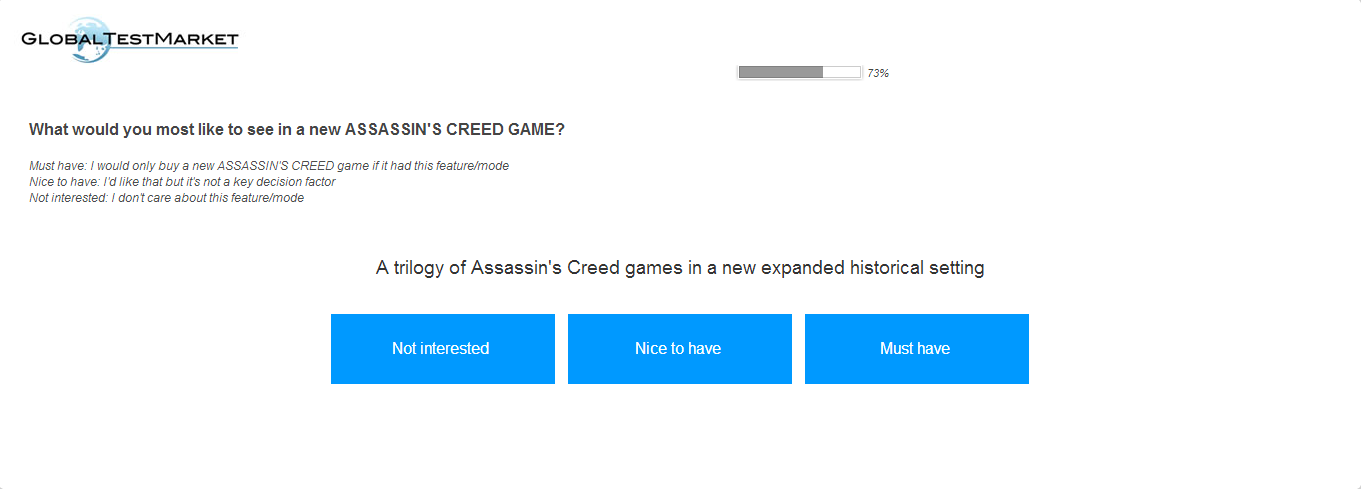
Task: Select the Not interested answer button
Action: 442,349
